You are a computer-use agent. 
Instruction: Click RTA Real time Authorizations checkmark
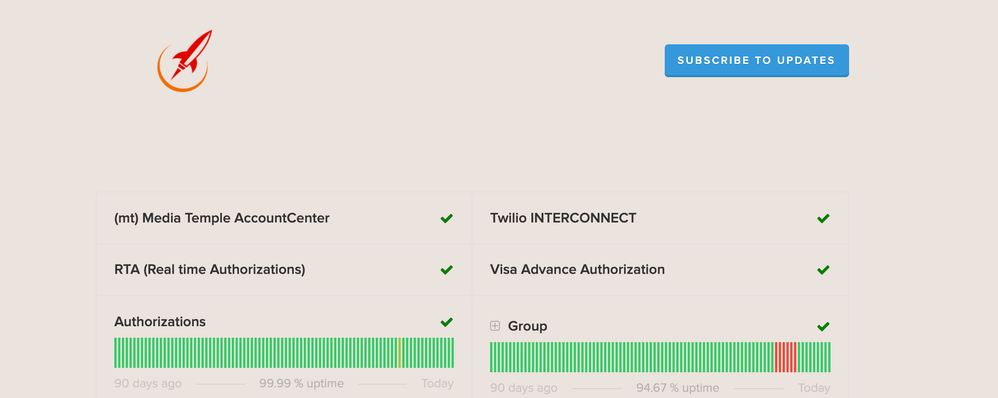coord(447,270)
